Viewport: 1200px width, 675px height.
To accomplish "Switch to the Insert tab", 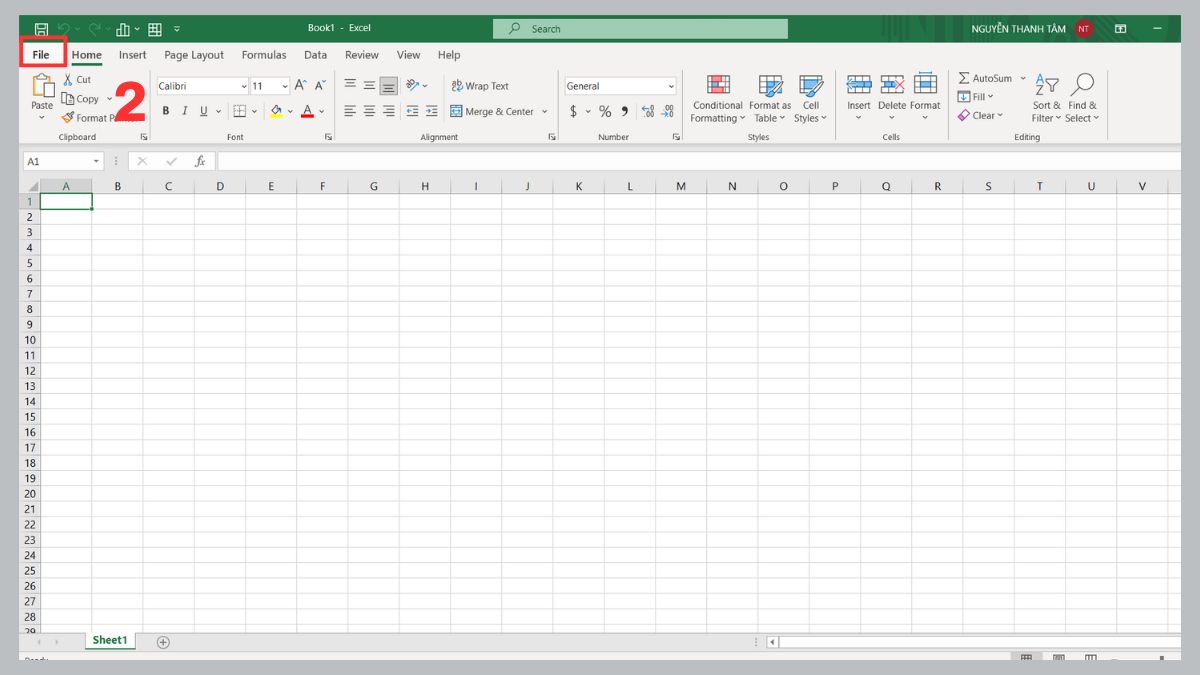I will pos(133,55).
